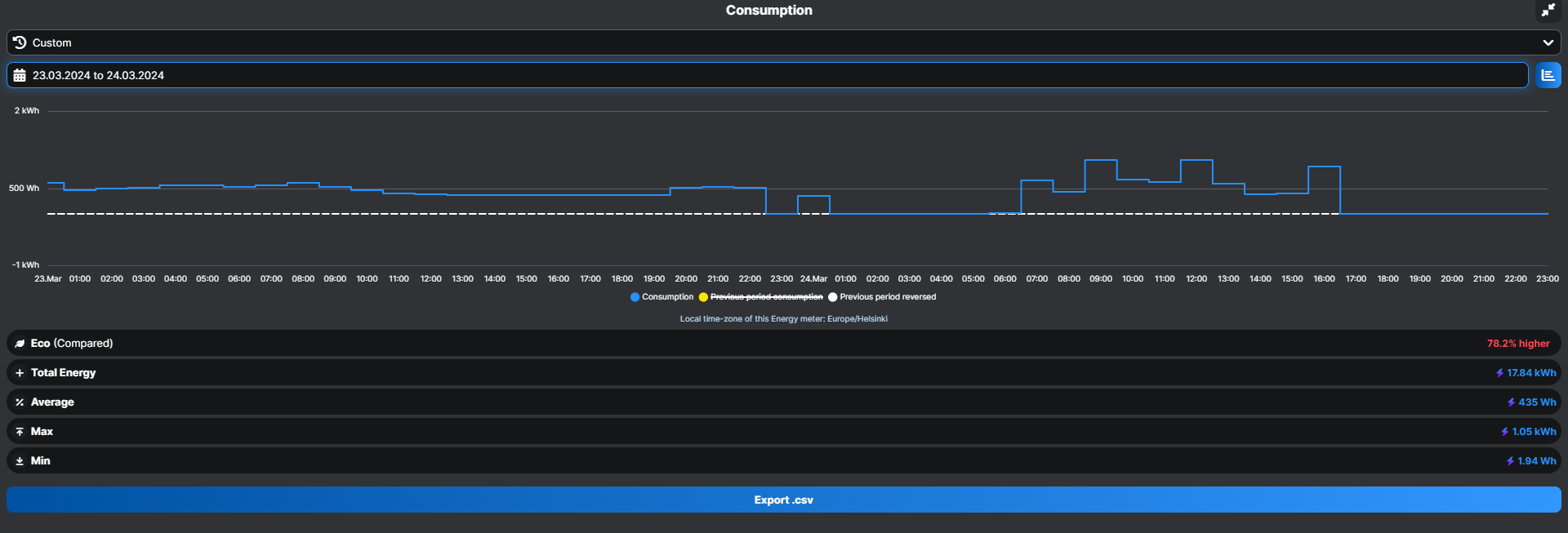Click the 78.2% higher value

point(1517,344)
